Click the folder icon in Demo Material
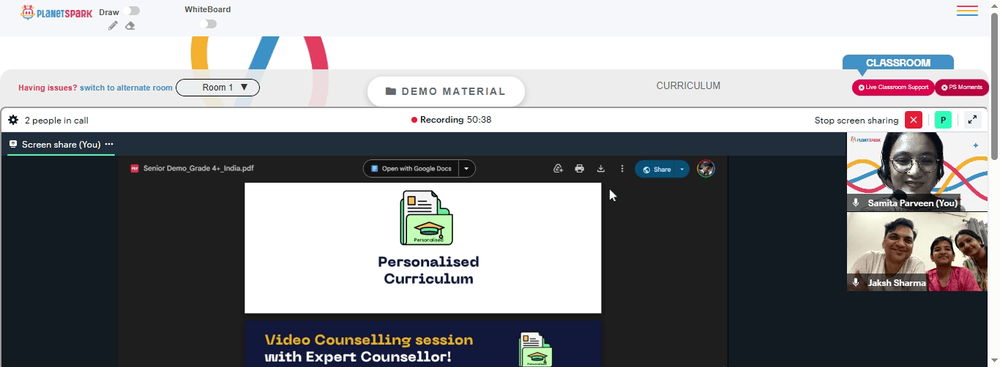 391,91
